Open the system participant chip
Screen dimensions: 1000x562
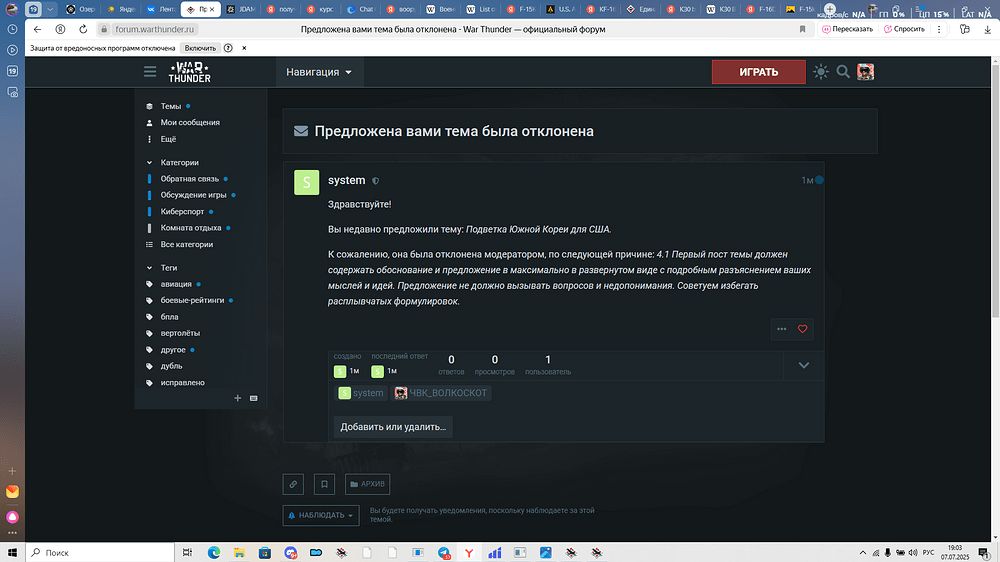coord(361,393)
